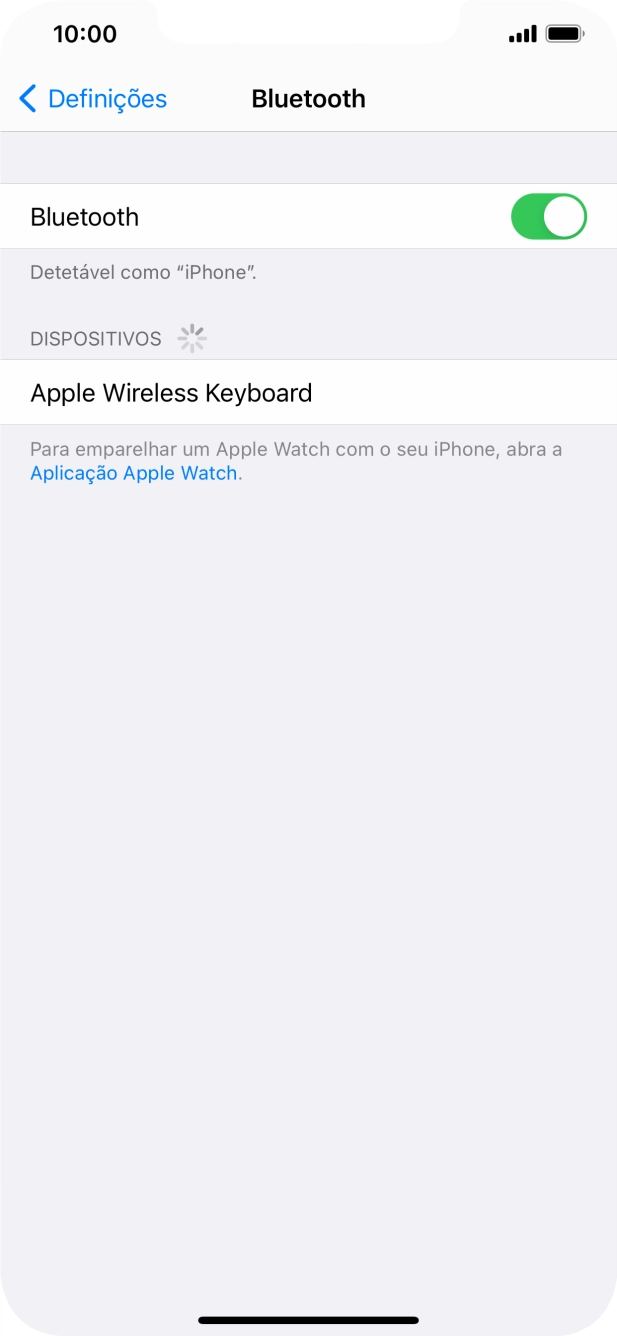The width and height of the screenshot is (617, 1336).
Task: Click the Detetável como "iPhone" note
Action: point(144,272)
